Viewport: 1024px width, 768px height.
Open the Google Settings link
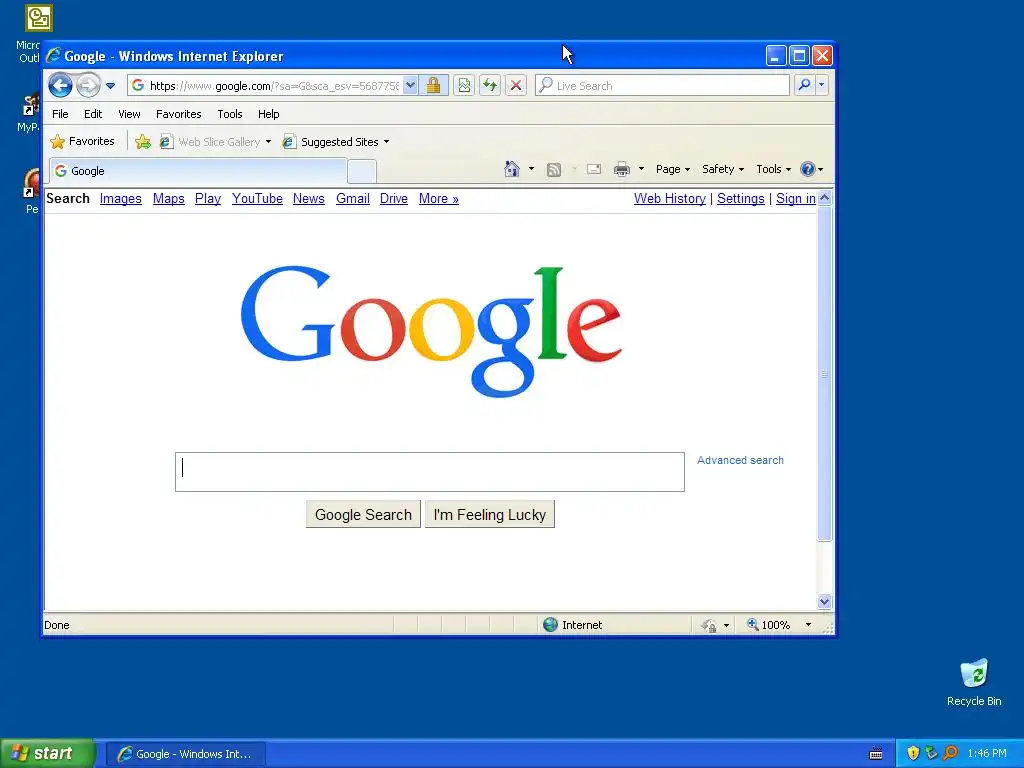pyautogui.click(x=741, y=199)
